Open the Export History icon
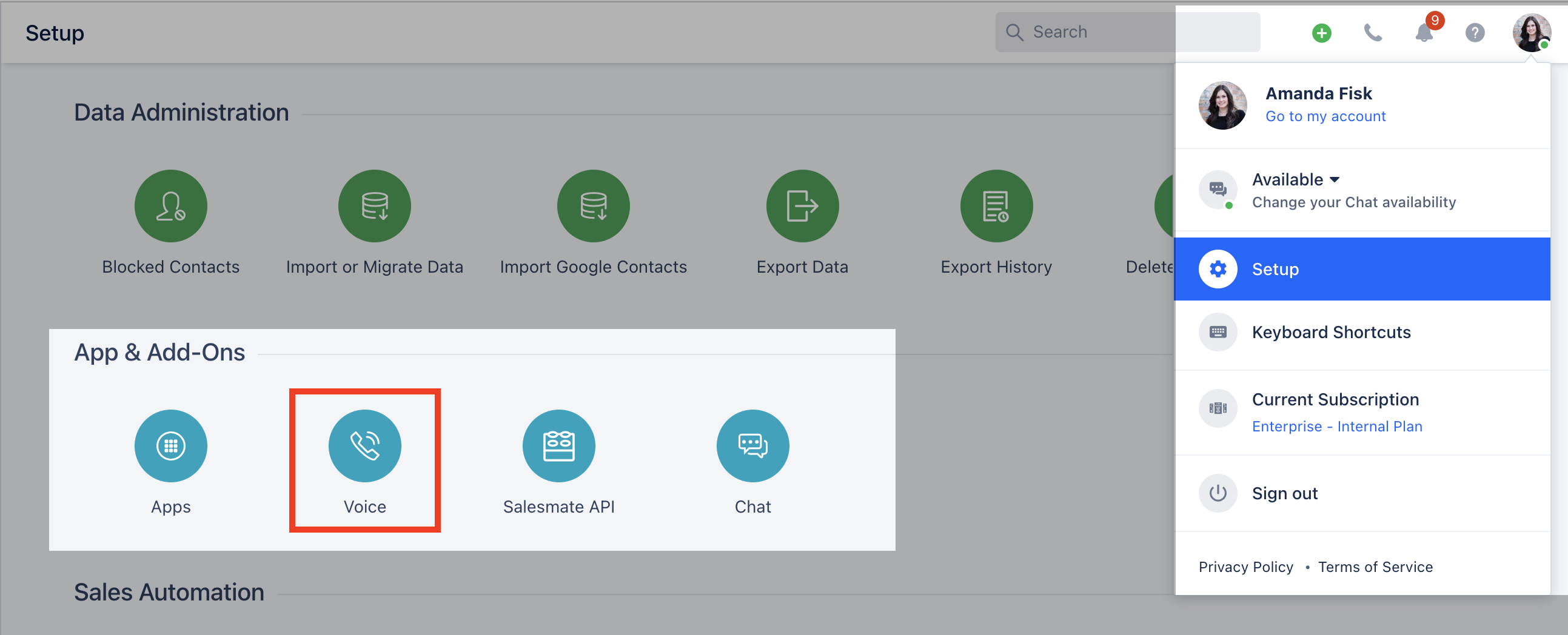1568x635 pixels. [x=996, y=205]
